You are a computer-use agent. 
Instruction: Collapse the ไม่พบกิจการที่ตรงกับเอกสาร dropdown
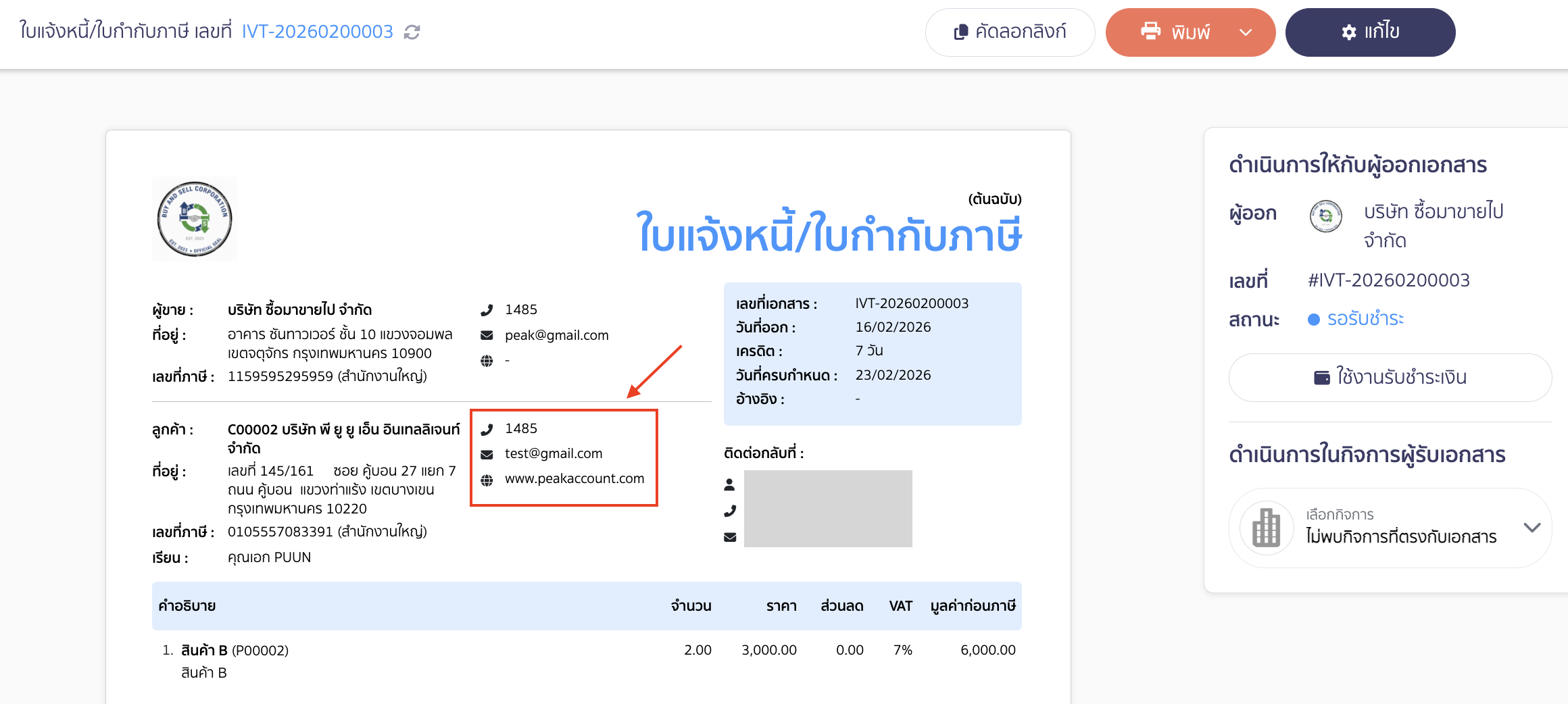1532,528
